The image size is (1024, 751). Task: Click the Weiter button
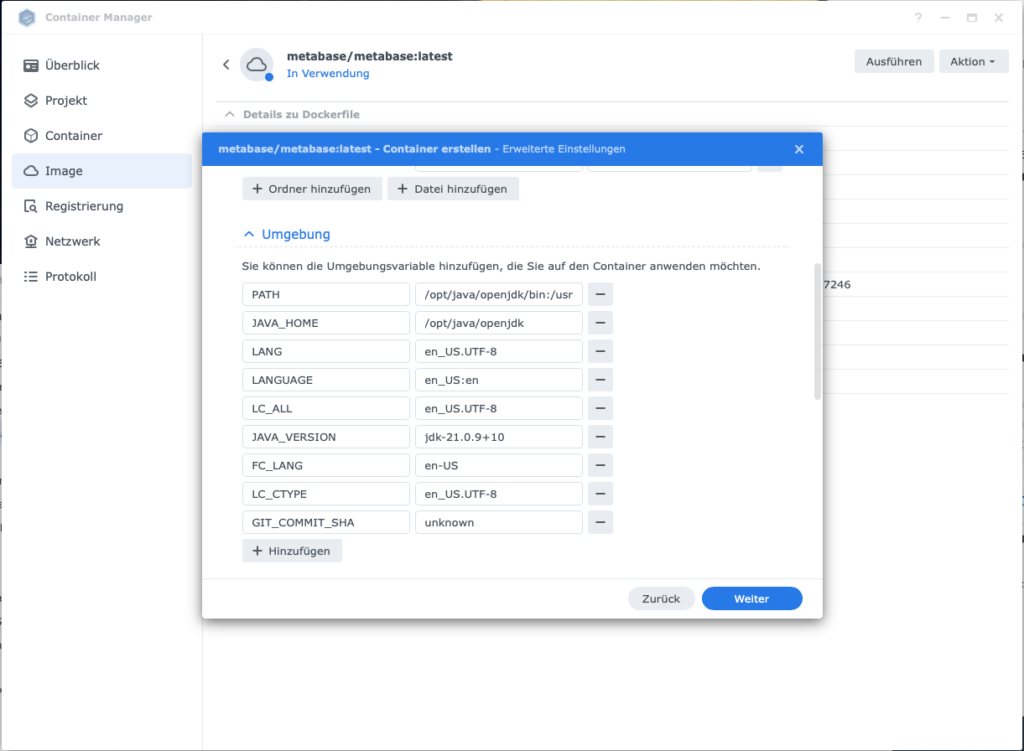point(751,599)
